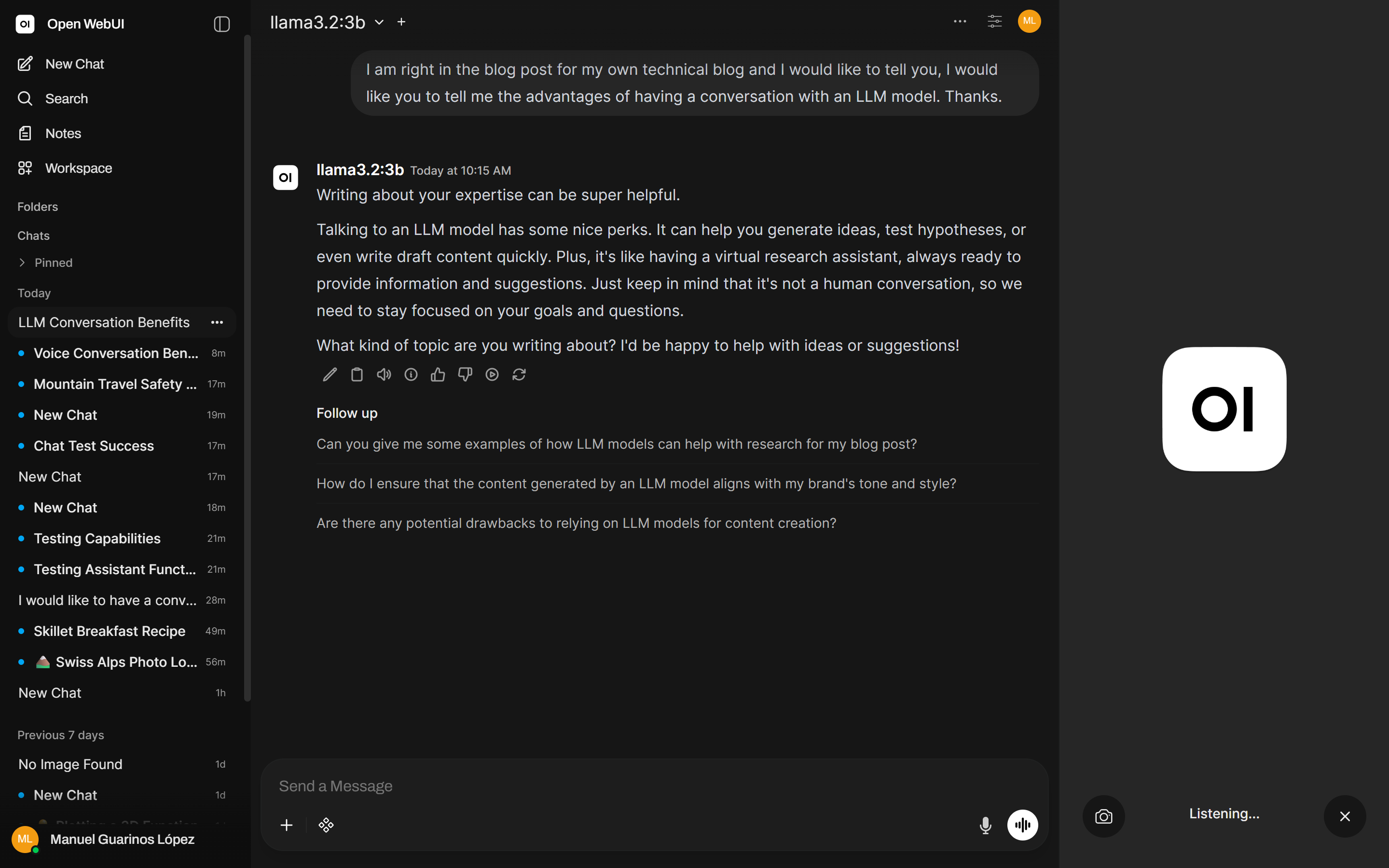This screenshot has height=868, width=1389.
Task: Rate the response with thumbs up
Action: tap(438, 374)
